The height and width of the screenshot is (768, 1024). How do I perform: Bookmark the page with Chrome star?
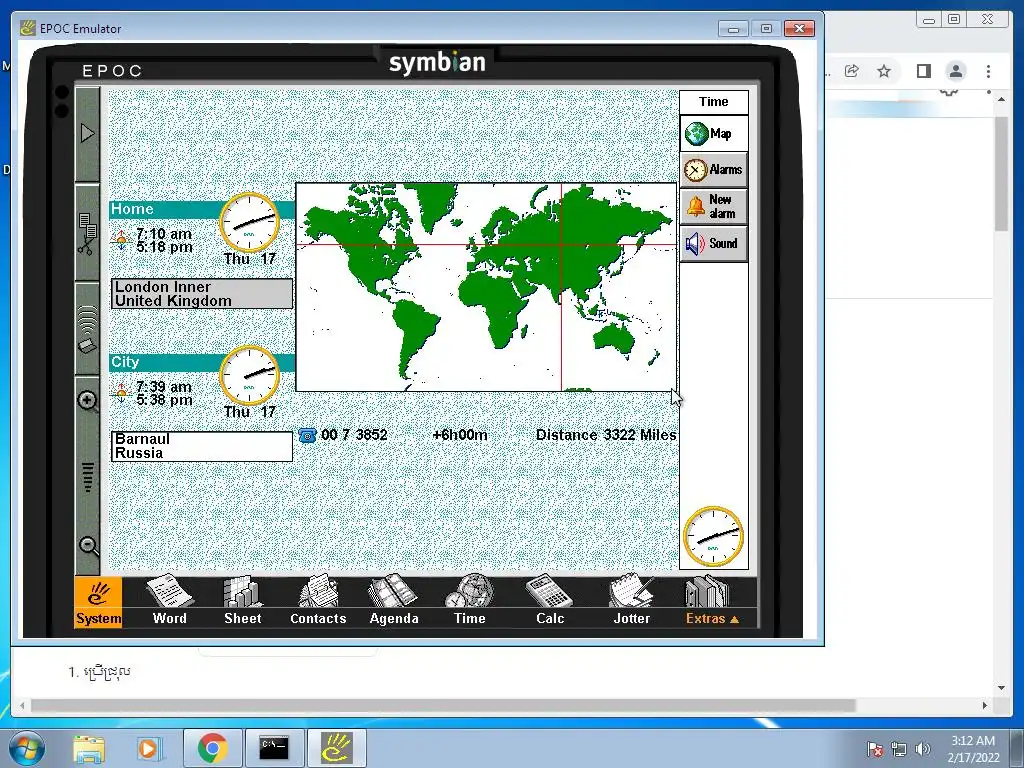(x=884, y=71)
